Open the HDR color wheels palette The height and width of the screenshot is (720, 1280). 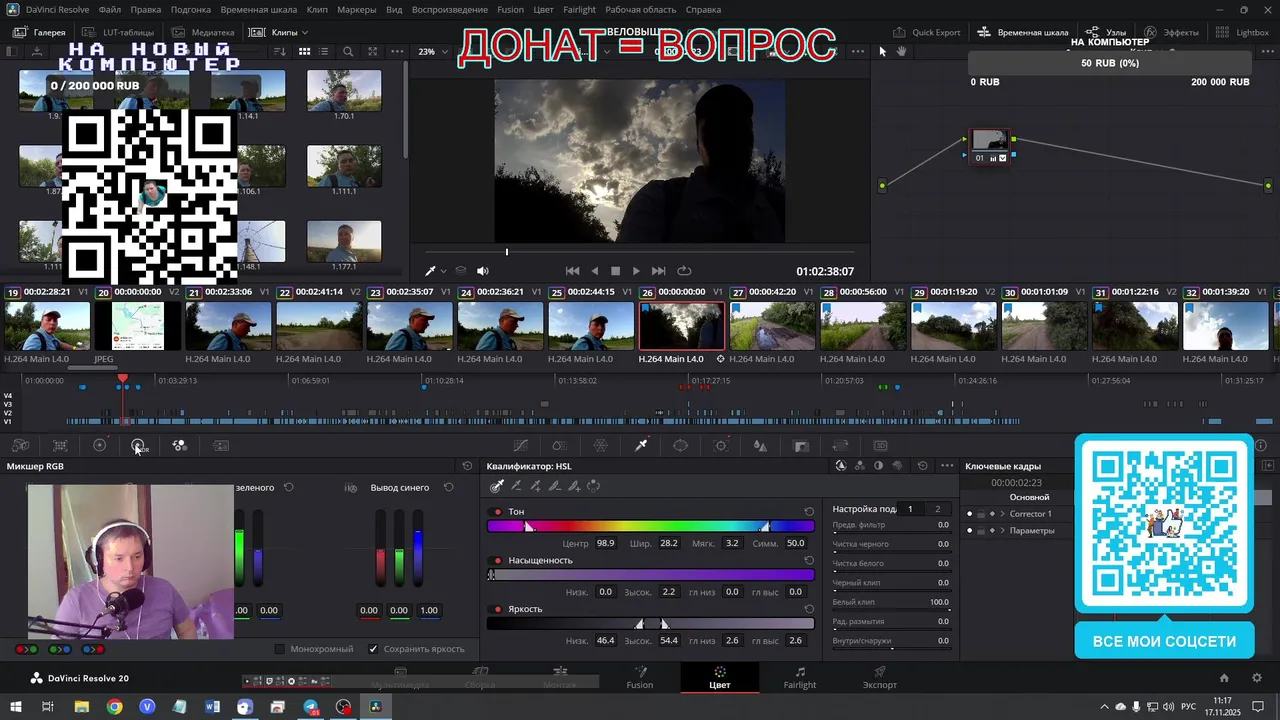(x=138, y=446)
